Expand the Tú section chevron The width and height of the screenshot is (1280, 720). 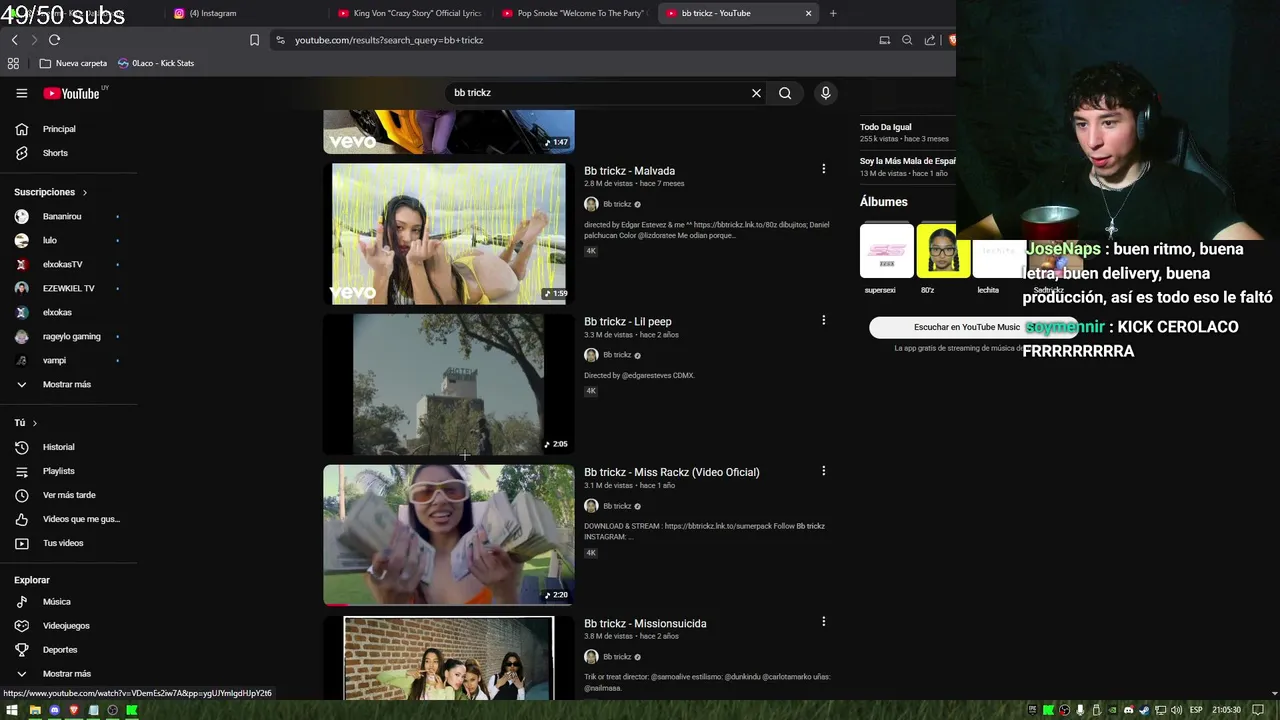34,423
